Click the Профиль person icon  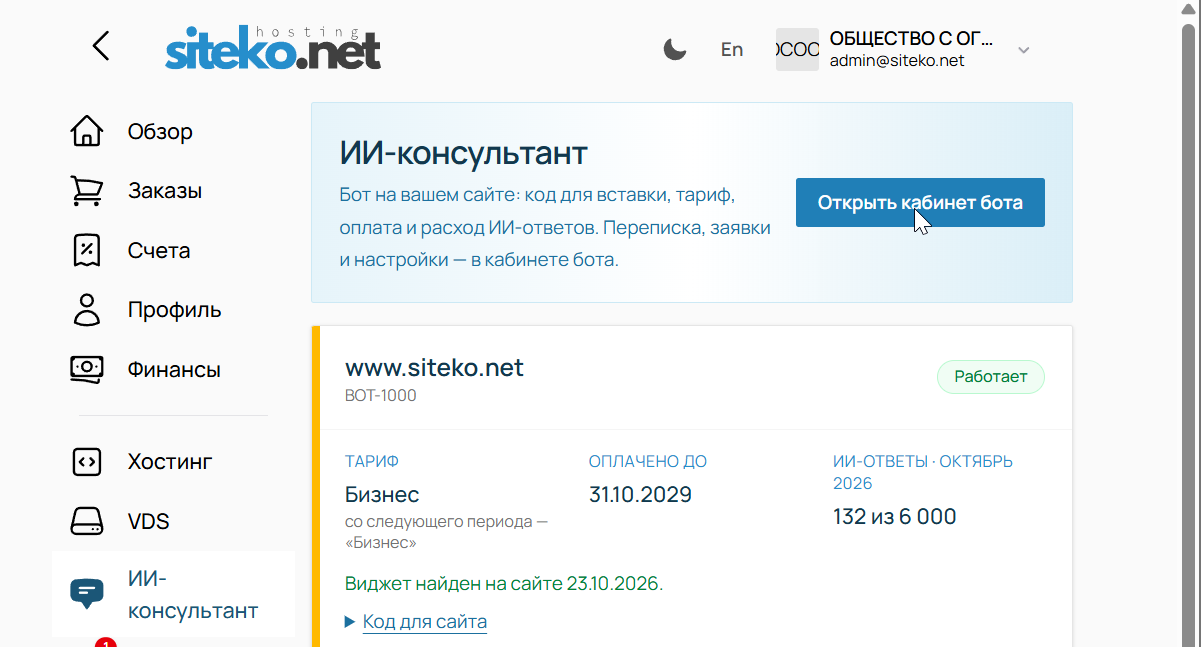pyautogui.click(x=87, y=309)
